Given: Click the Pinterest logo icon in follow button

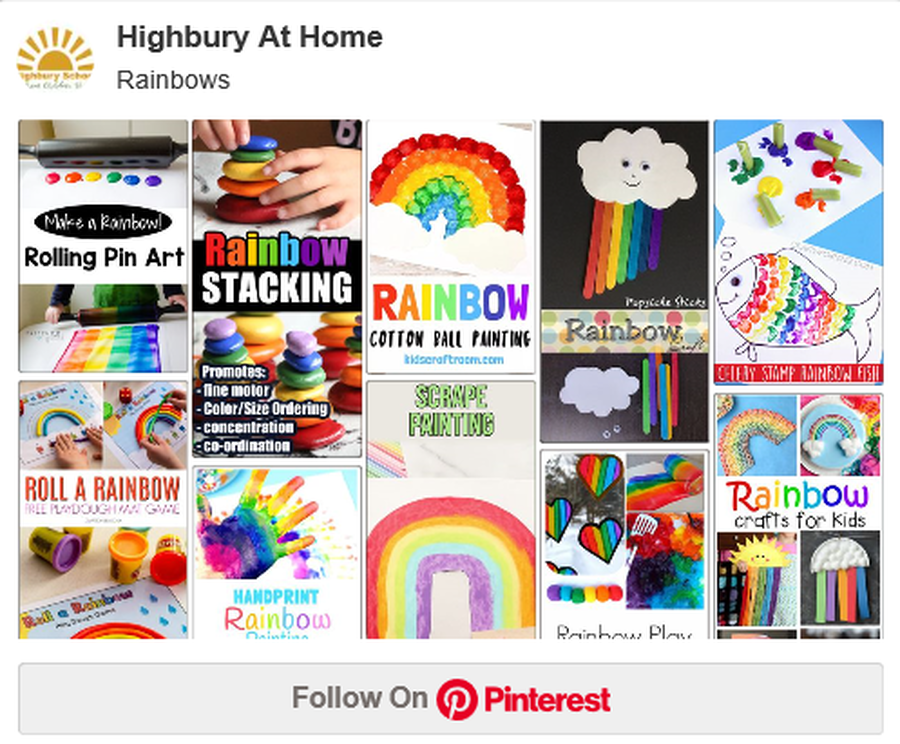Looking at the screenshot, I should point(457,699).
